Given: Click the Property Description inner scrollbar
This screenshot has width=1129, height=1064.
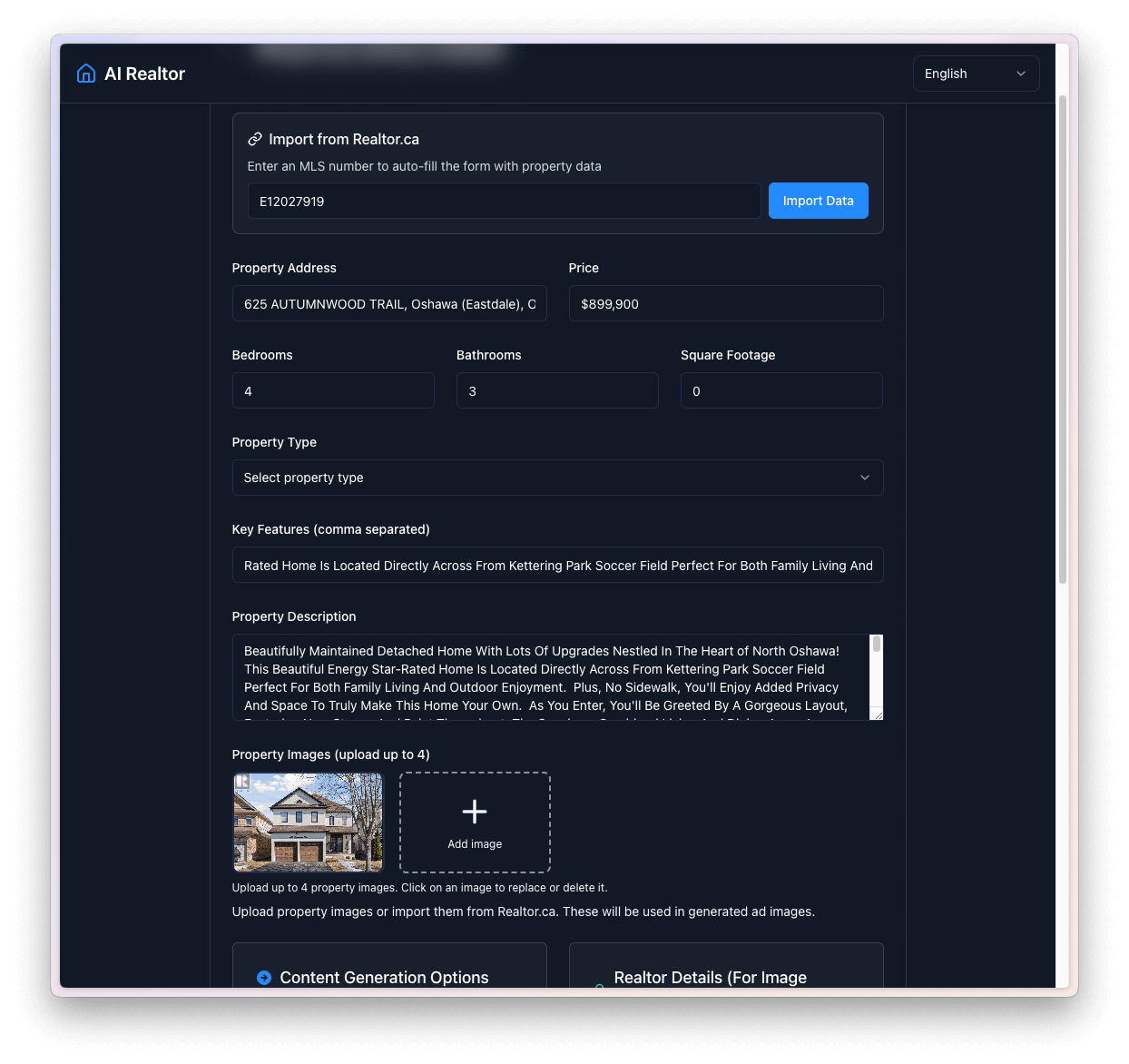Looking at the screenshot, I should [877, 645].
